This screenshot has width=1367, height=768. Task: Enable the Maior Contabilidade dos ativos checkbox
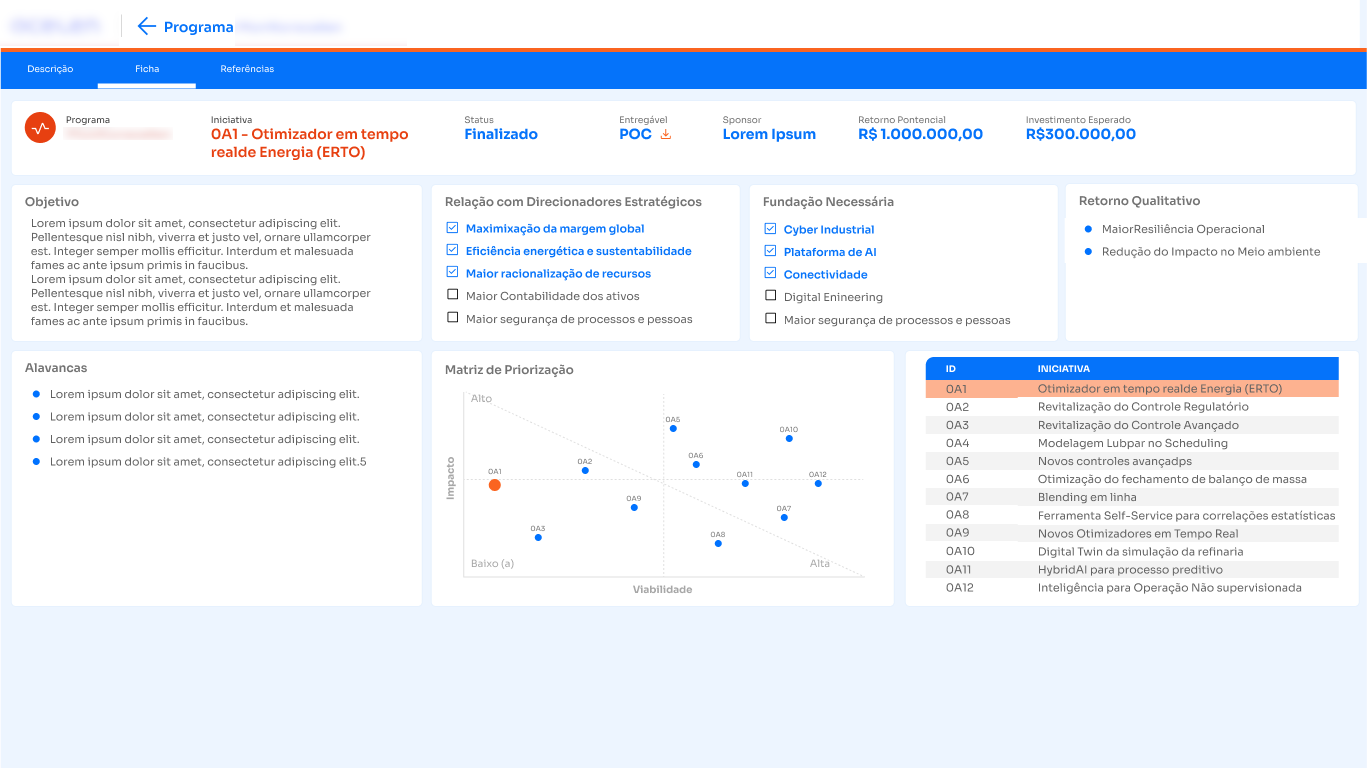tap(452, 295)
